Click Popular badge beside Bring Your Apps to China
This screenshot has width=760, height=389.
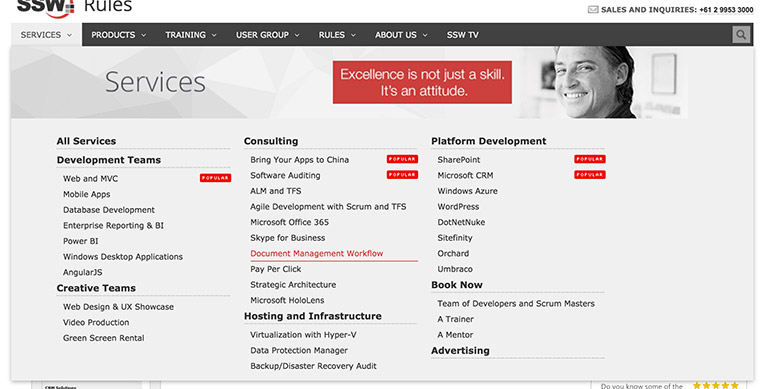click(402, 159)
